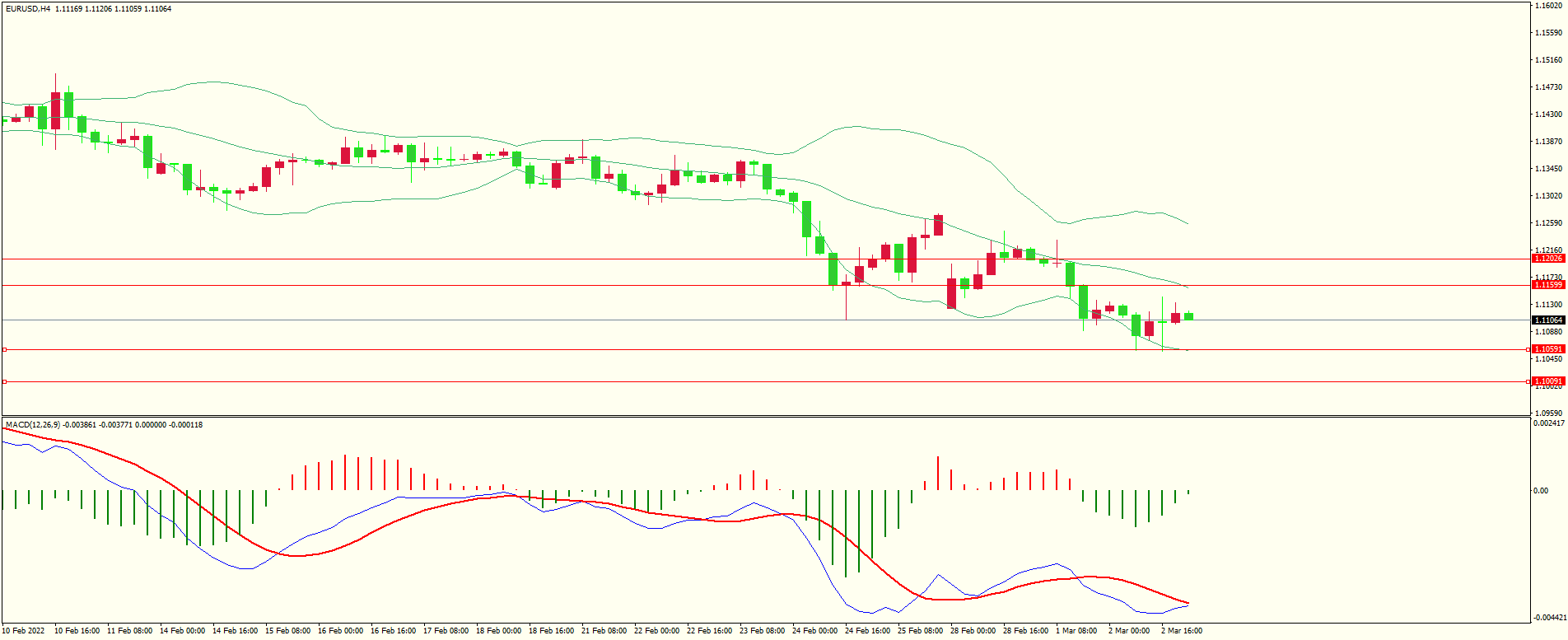Click the 2 Mar 16:00 time label
This screenshot has height=640, width=1568.
click(1182, 631)
